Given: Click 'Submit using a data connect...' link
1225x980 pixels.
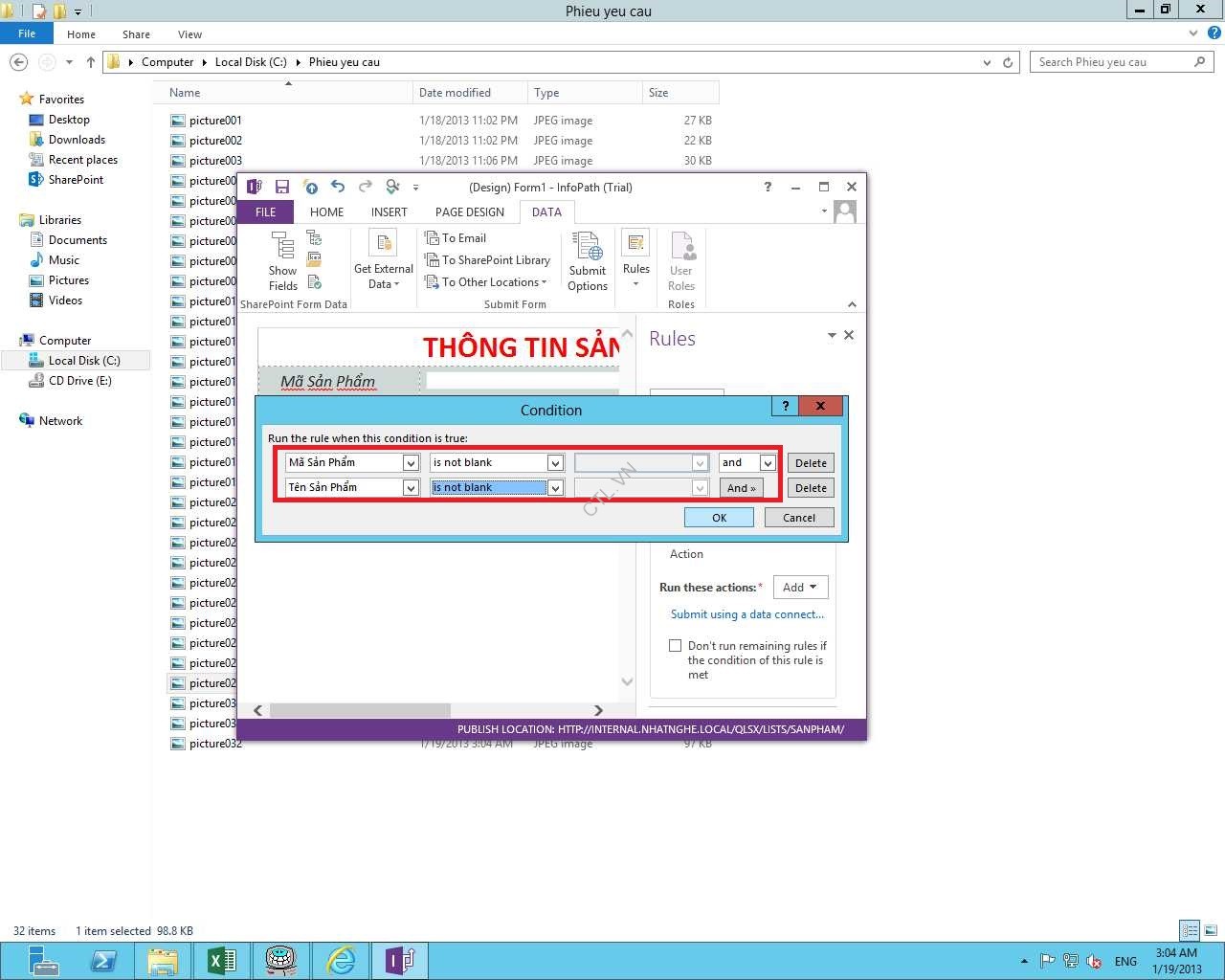Looking at the screenshot, I should (x=746, y=614).
